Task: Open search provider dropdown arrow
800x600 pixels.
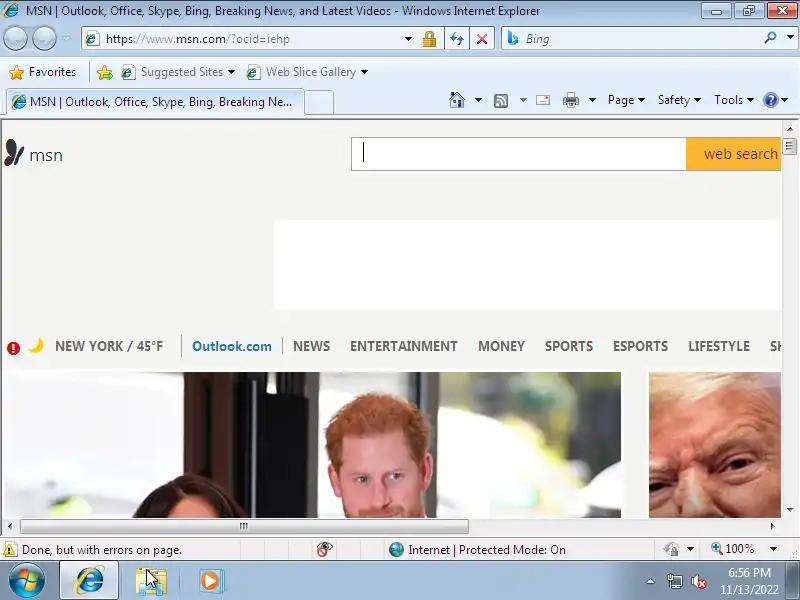Action: point(790,38)
